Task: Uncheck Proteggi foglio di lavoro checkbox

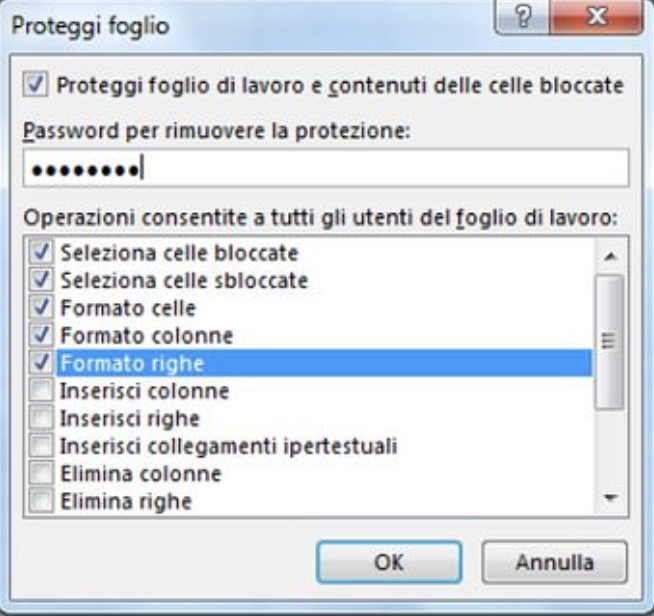Action: 35,85
